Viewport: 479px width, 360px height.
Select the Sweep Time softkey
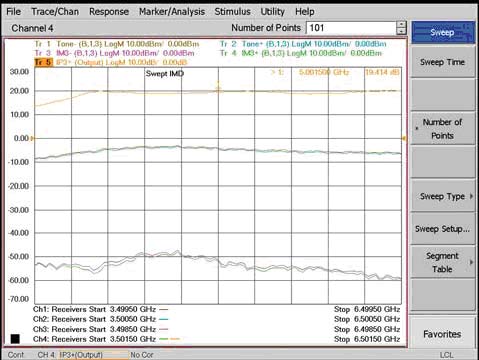click(443, 62)
